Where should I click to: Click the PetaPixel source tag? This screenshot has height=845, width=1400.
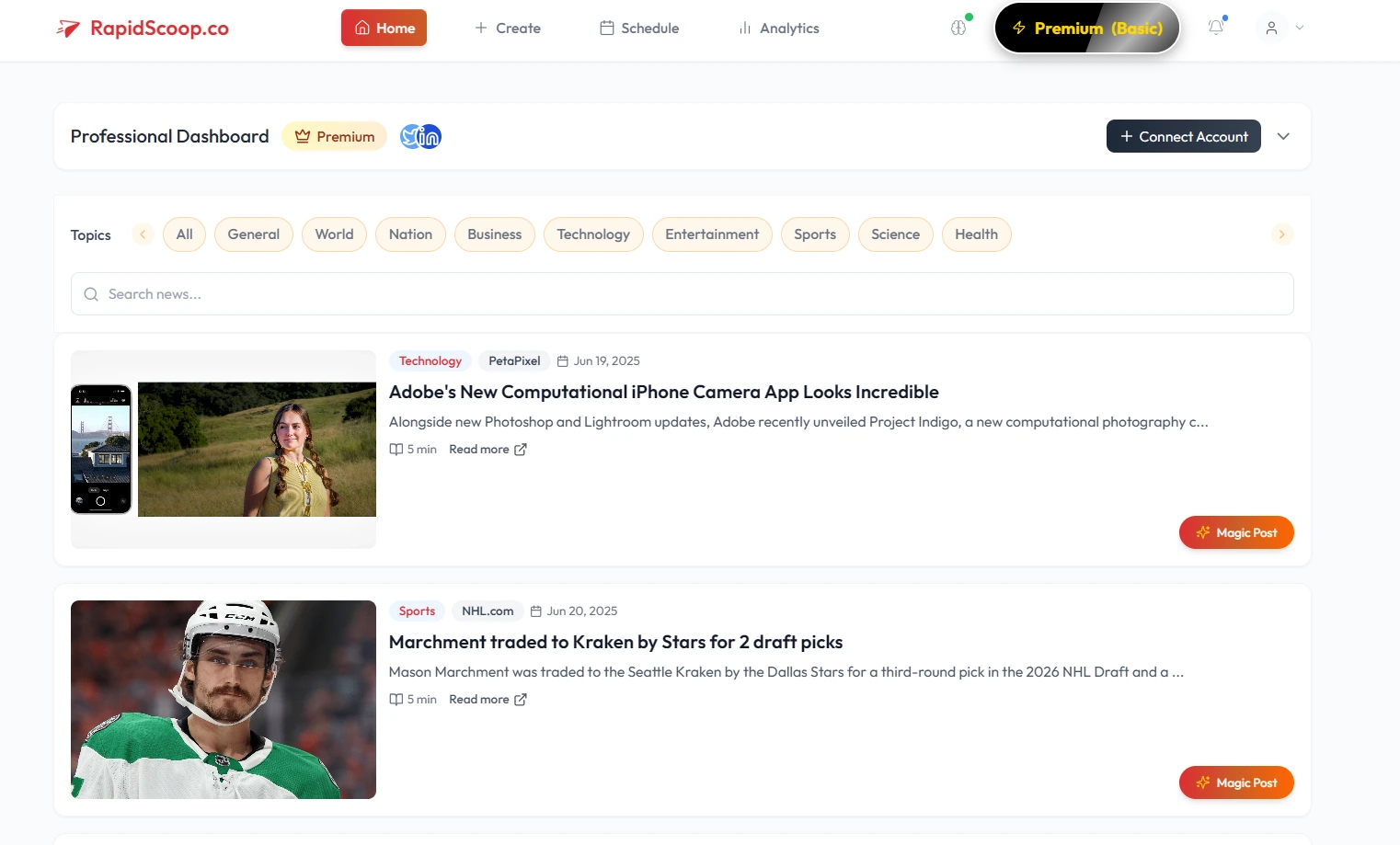pos(514,361)
